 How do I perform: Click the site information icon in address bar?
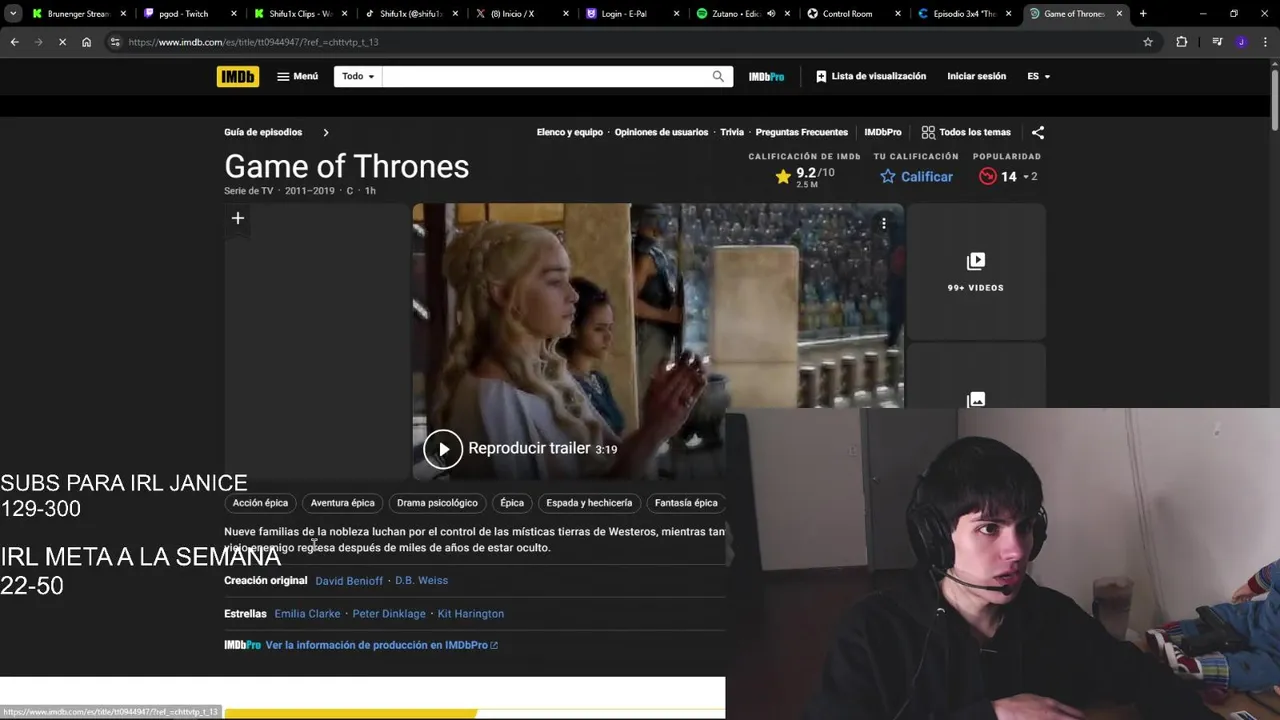115,42
